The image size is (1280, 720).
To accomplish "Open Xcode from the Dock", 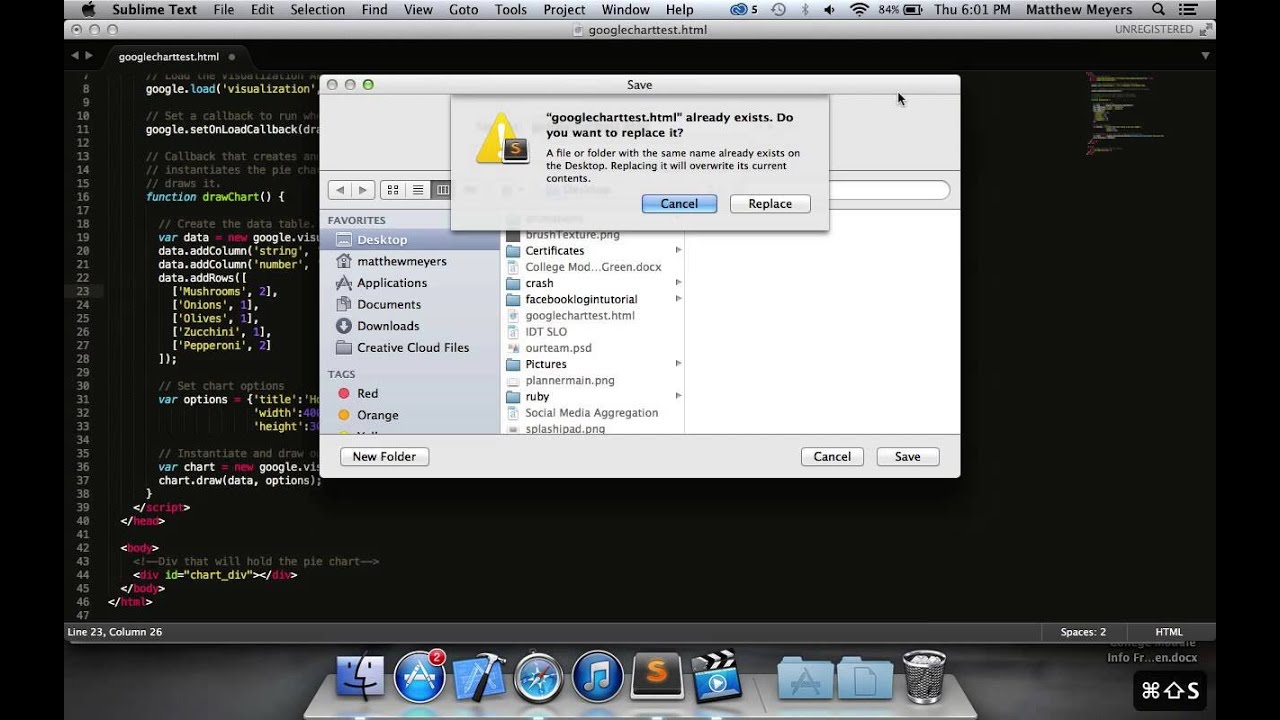I will [479, 677].
